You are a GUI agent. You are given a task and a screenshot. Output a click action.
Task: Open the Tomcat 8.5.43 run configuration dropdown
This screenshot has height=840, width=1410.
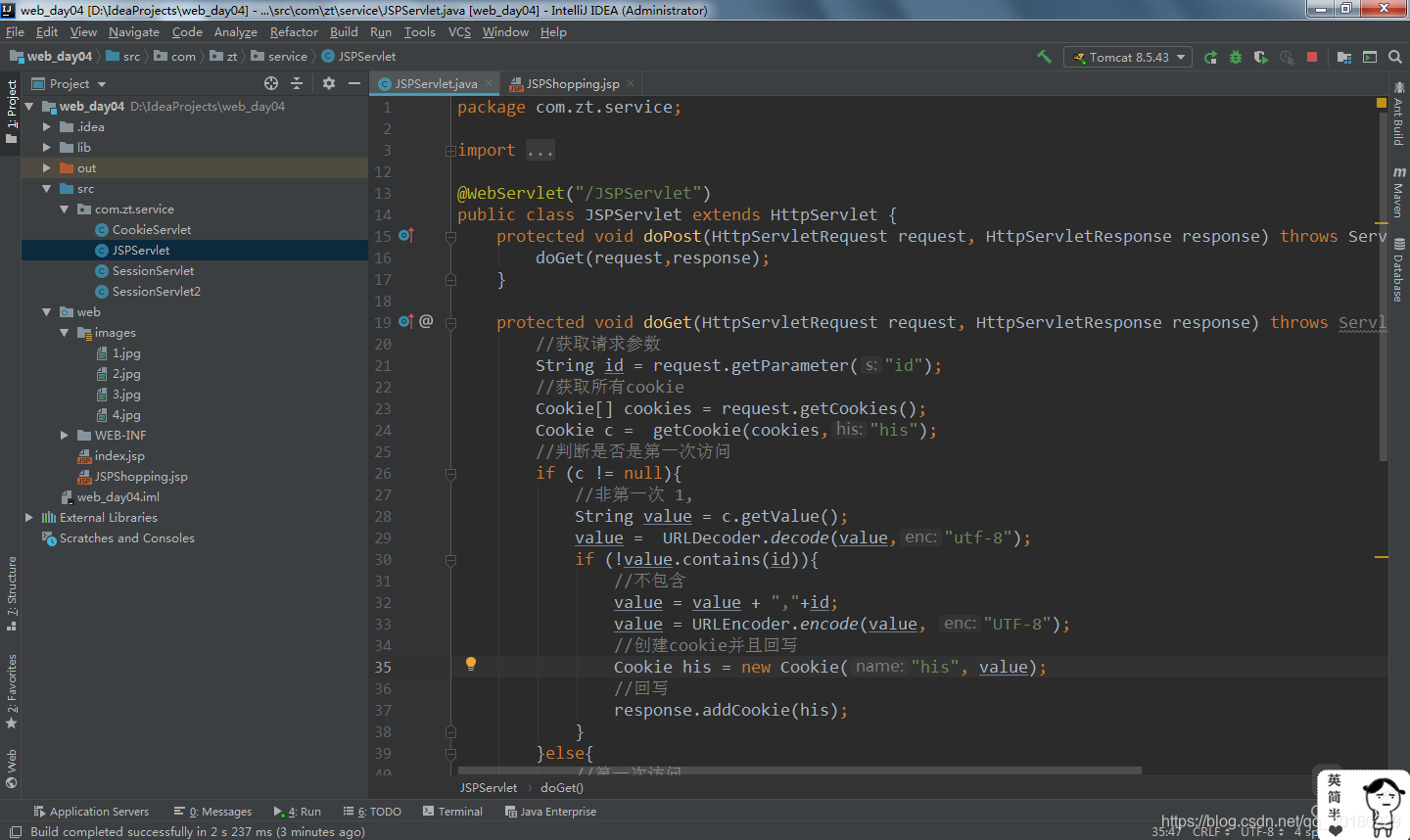click(x=1128, y=57)
